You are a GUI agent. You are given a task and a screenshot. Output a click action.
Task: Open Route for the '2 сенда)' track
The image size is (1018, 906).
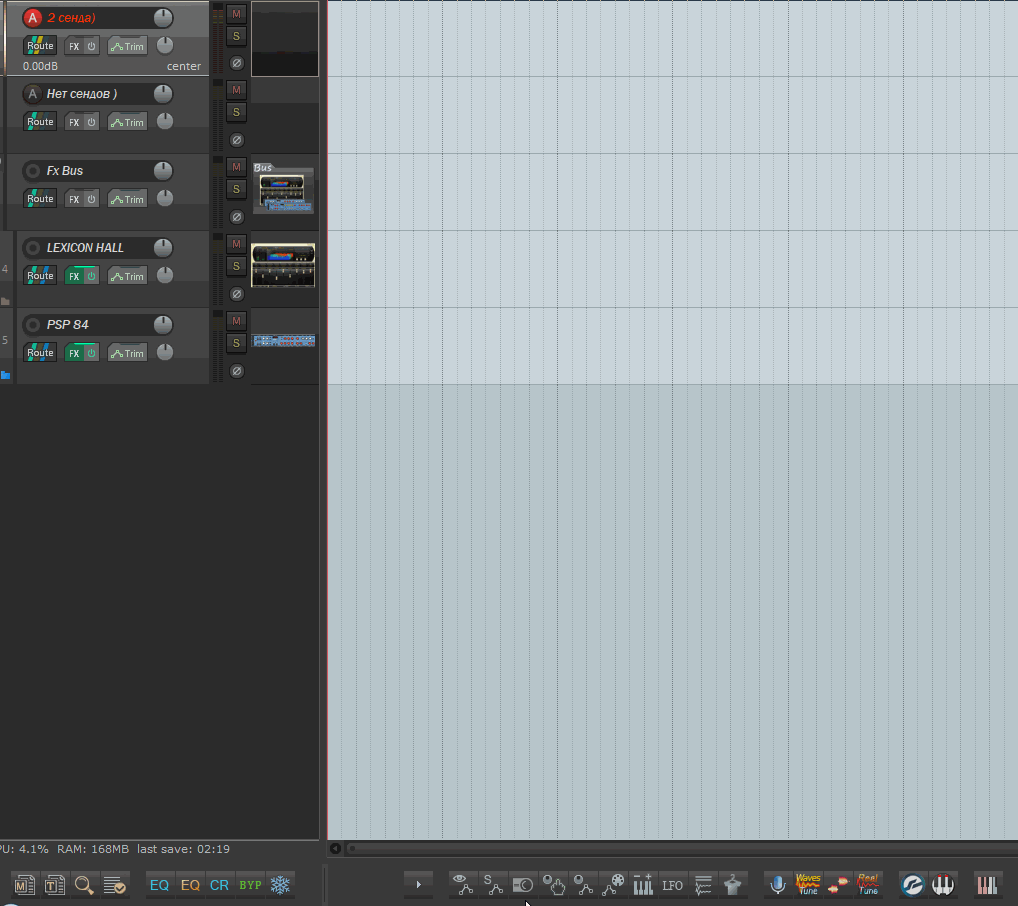40,45
